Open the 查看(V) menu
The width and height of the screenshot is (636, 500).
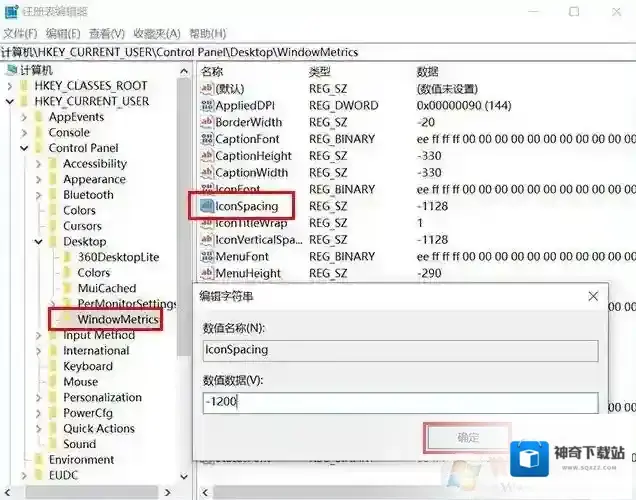[107, 34]
